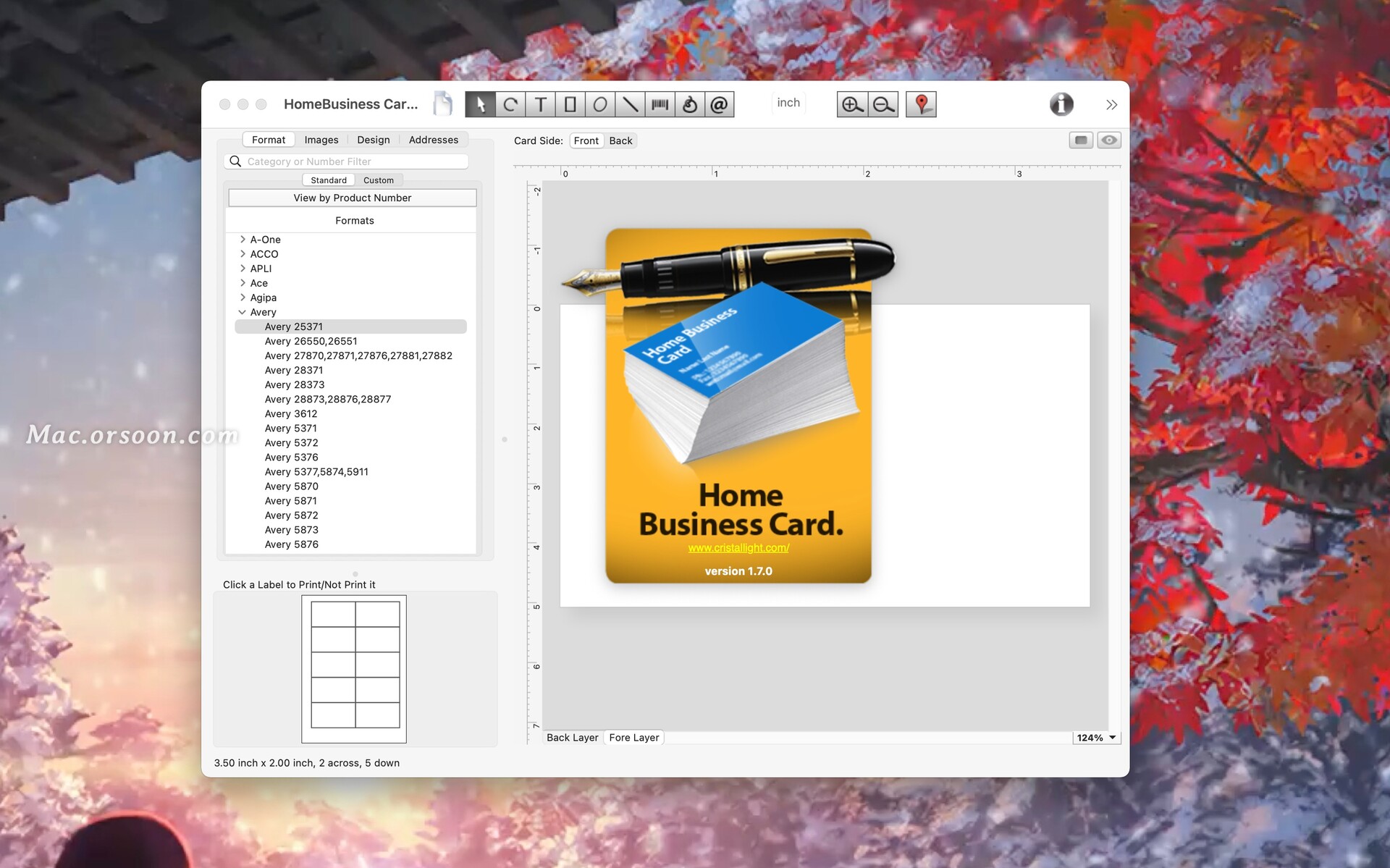Select Avery 5873 format

(351, 529)
